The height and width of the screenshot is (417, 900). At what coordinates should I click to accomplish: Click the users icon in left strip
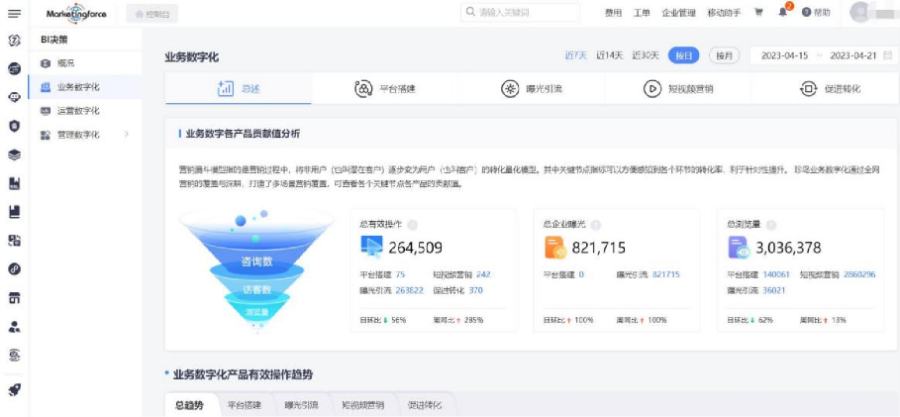coord(15,326)
